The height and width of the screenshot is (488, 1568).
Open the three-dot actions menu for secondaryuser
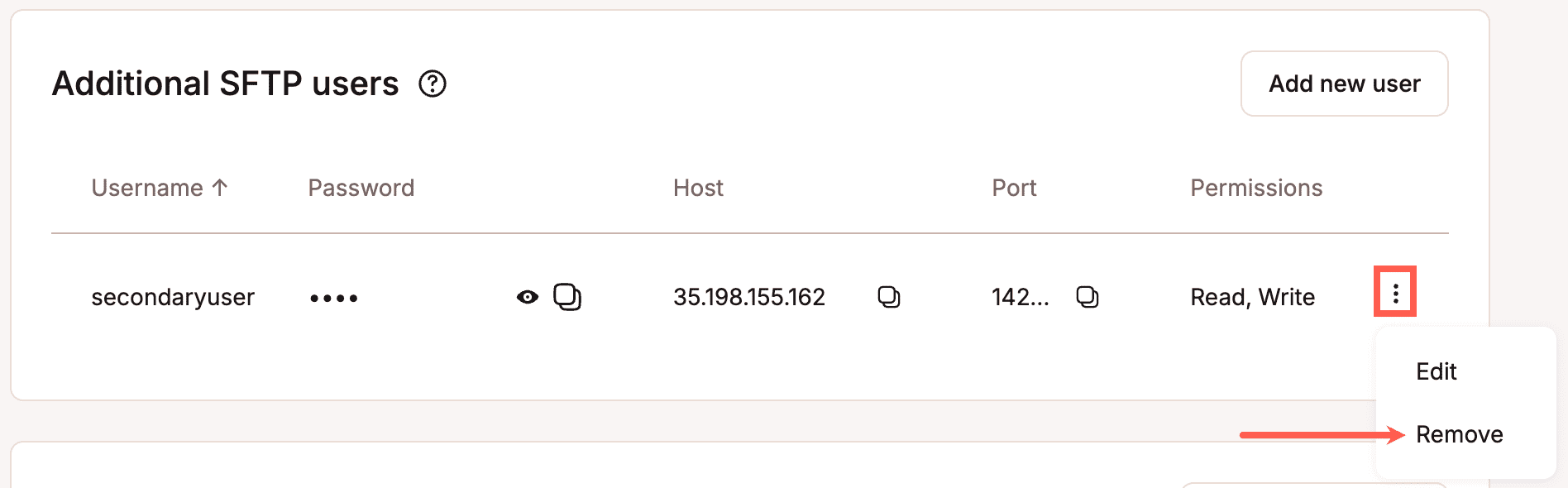click(x=1395, y=293)
